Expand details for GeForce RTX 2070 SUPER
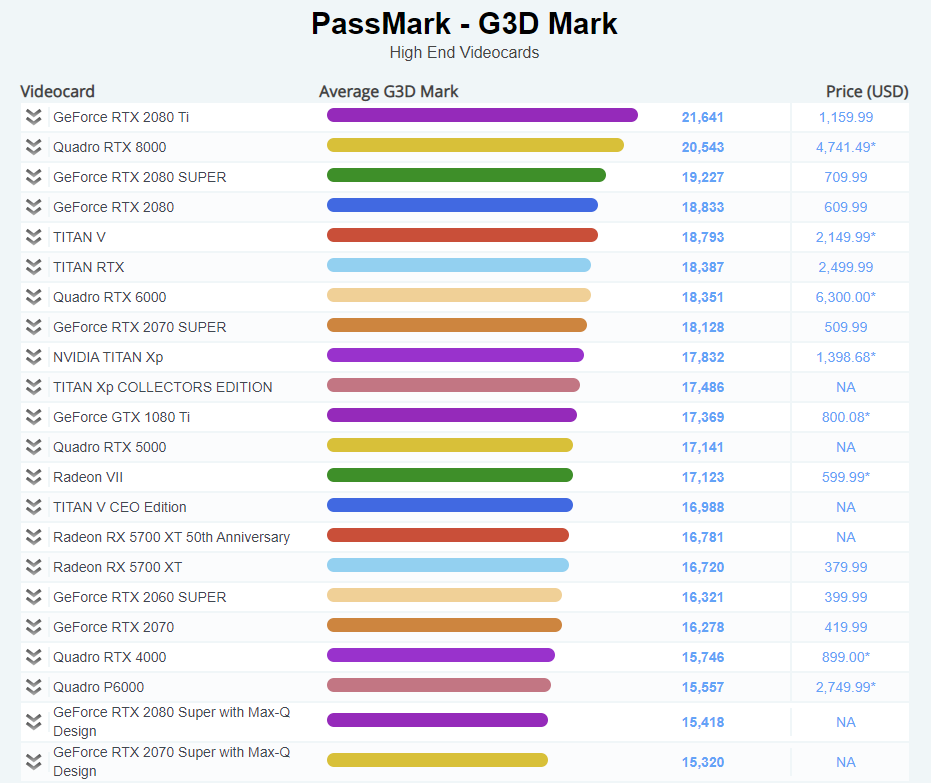The width and height of the screenshot is (931, 783). coord(34,326)
